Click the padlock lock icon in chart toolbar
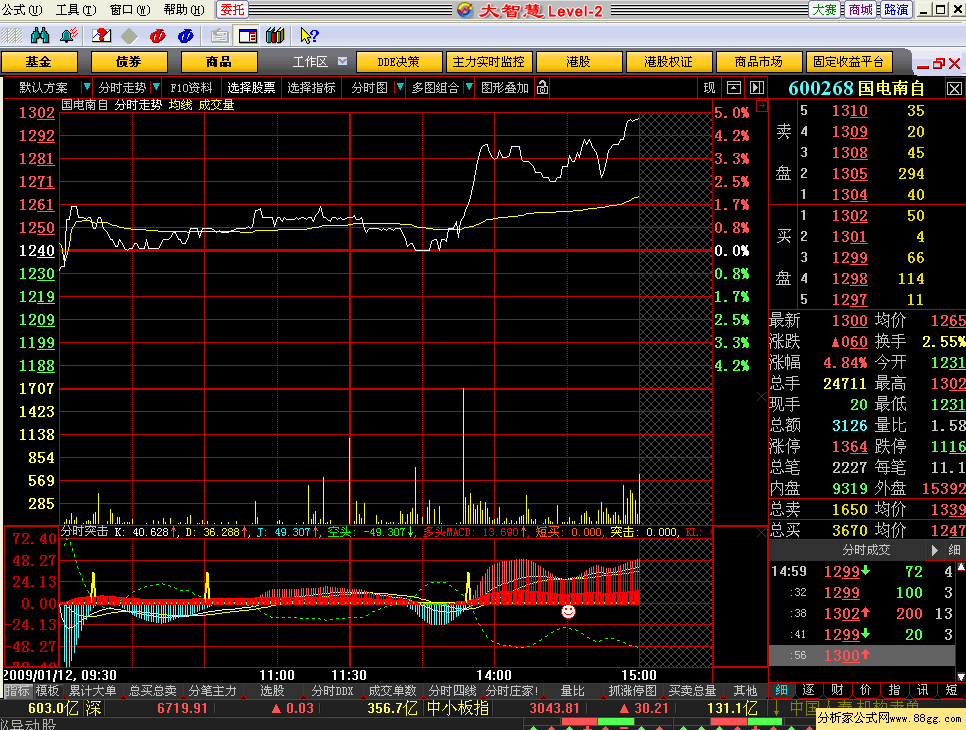The image size is (966, 730). pos(542,87)
